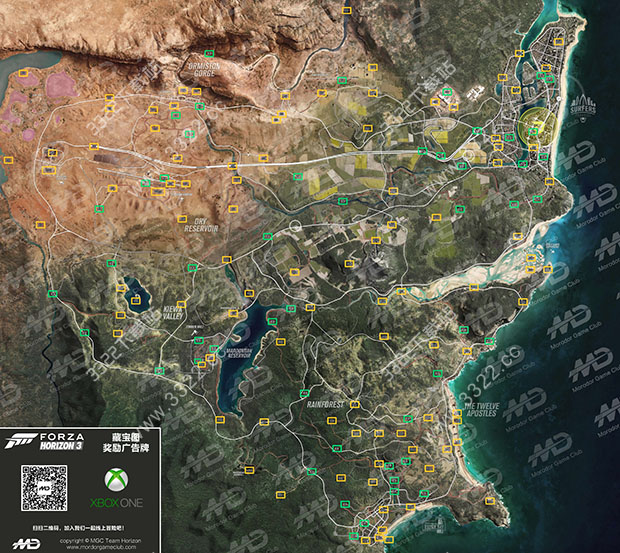Click the MD logo beside the copyright text
This screenshot has height=553, width=620.
coord(26,544)
